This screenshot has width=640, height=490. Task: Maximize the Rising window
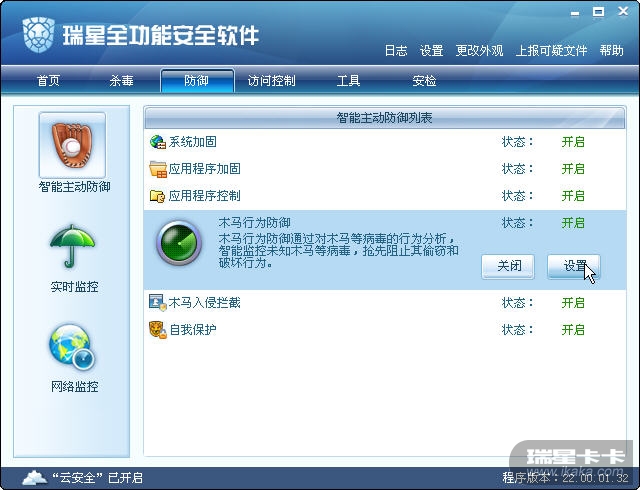pos(598,12)
